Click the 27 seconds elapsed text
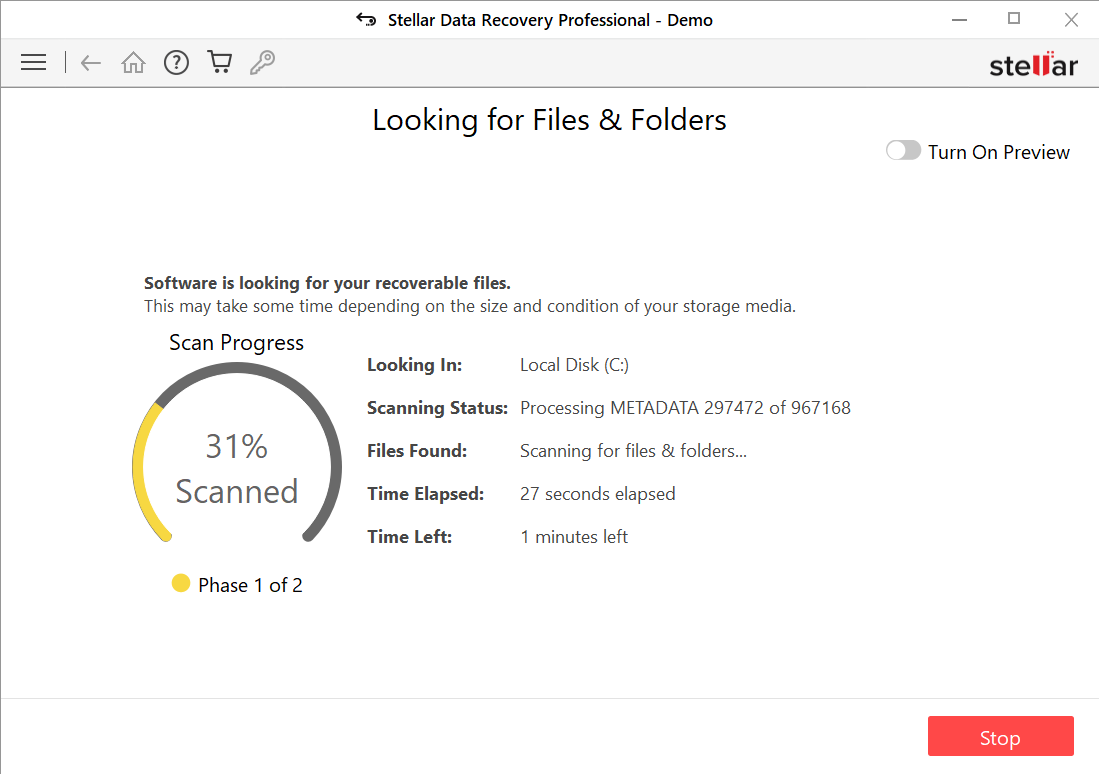The height and width of the screenshot is (774, 1099). pyautogui.click(x=597, y=494)
